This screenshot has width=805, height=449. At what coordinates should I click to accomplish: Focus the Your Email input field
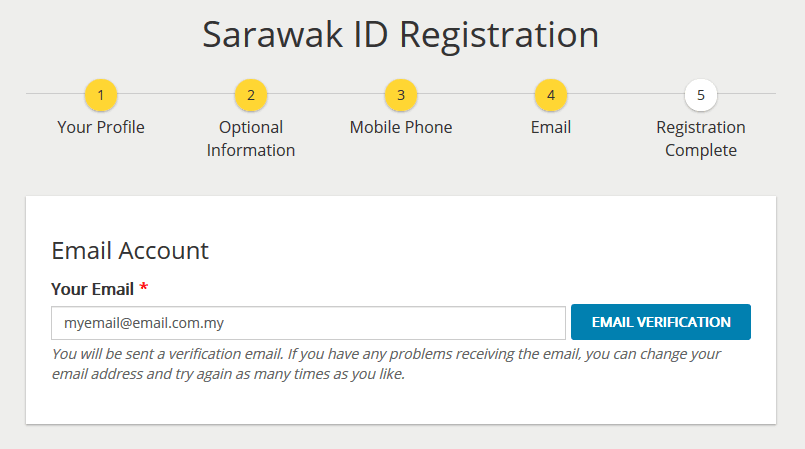(x=308, y=323)
